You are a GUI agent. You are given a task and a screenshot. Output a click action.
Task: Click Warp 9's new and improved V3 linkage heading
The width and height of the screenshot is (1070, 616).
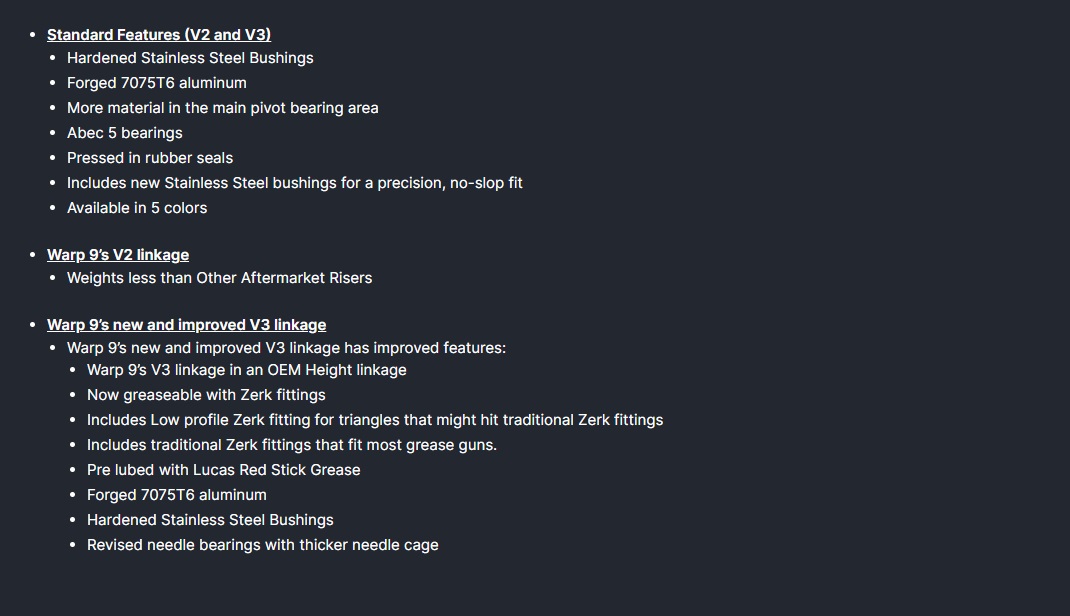pos(186,325)
